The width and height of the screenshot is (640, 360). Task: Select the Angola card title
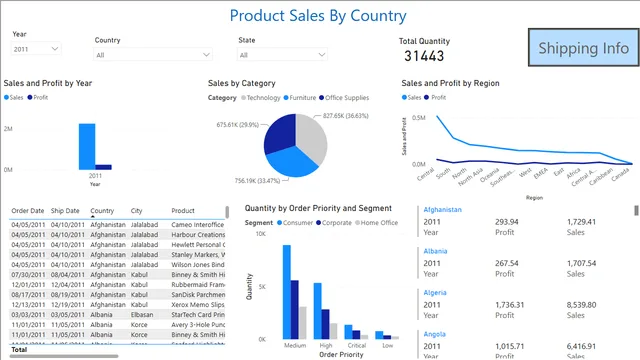click(434, 334)
